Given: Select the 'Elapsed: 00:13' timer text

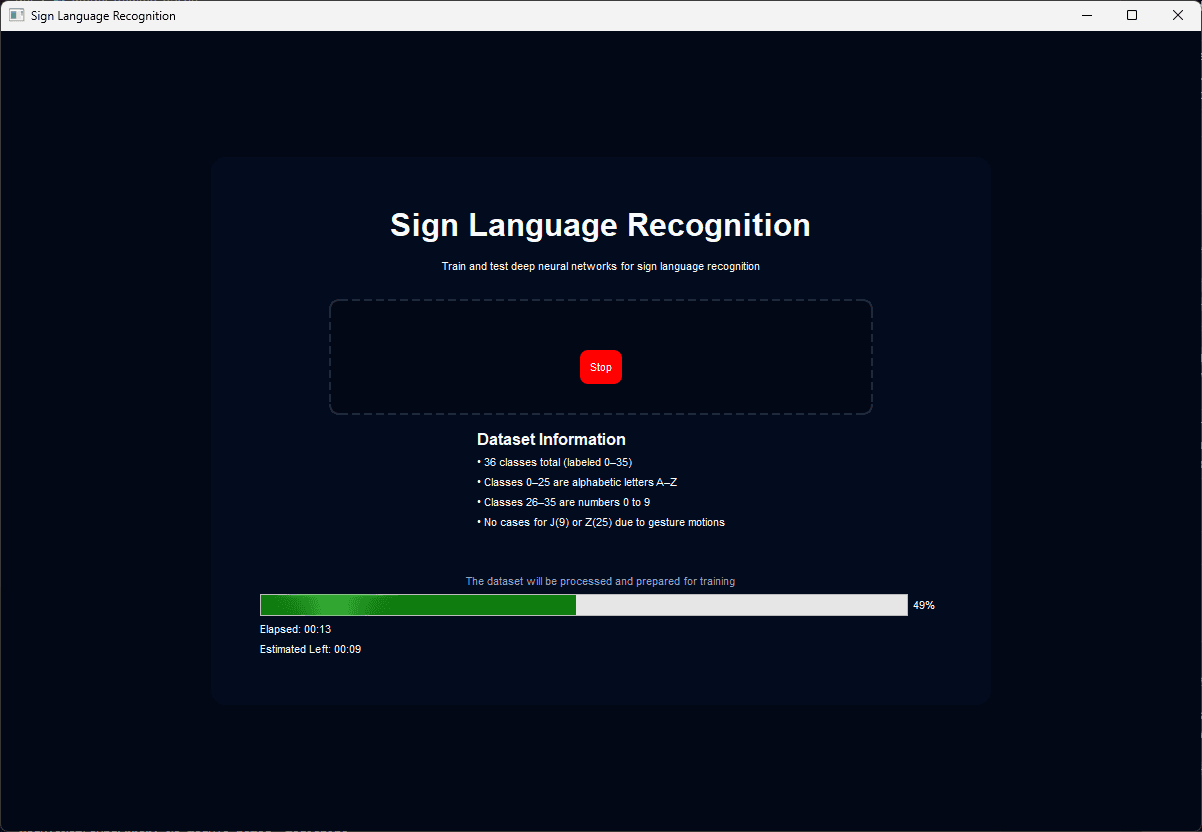Looking at the screenshot, I should click(294, 629).
